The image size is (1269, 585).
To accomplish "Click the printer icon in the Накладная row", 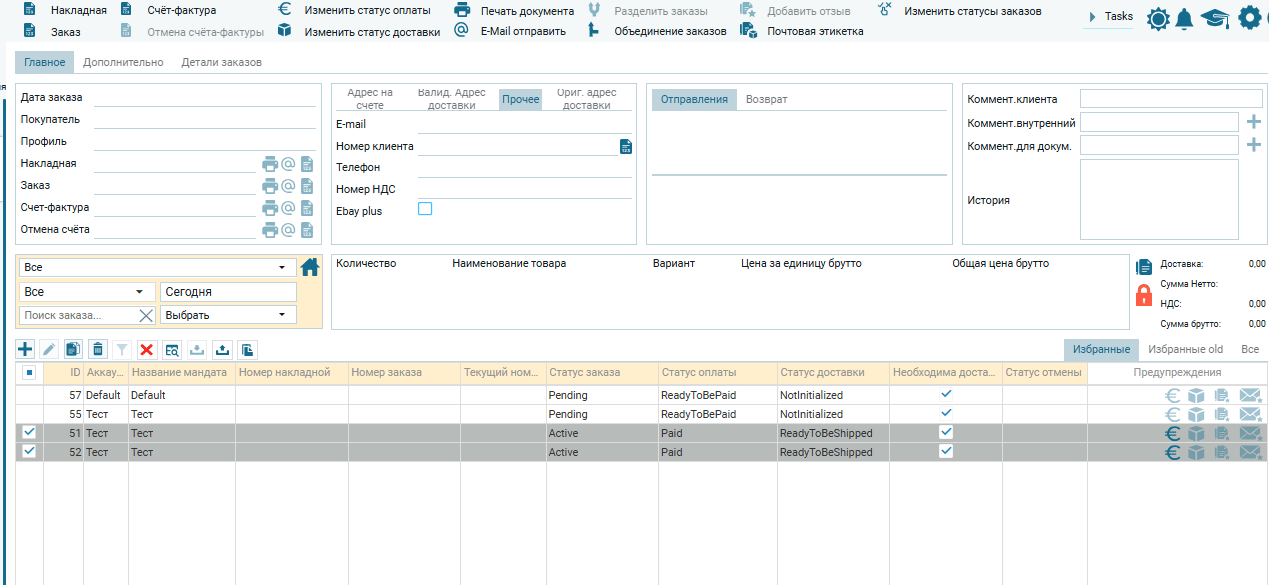I will pos(270,164).
